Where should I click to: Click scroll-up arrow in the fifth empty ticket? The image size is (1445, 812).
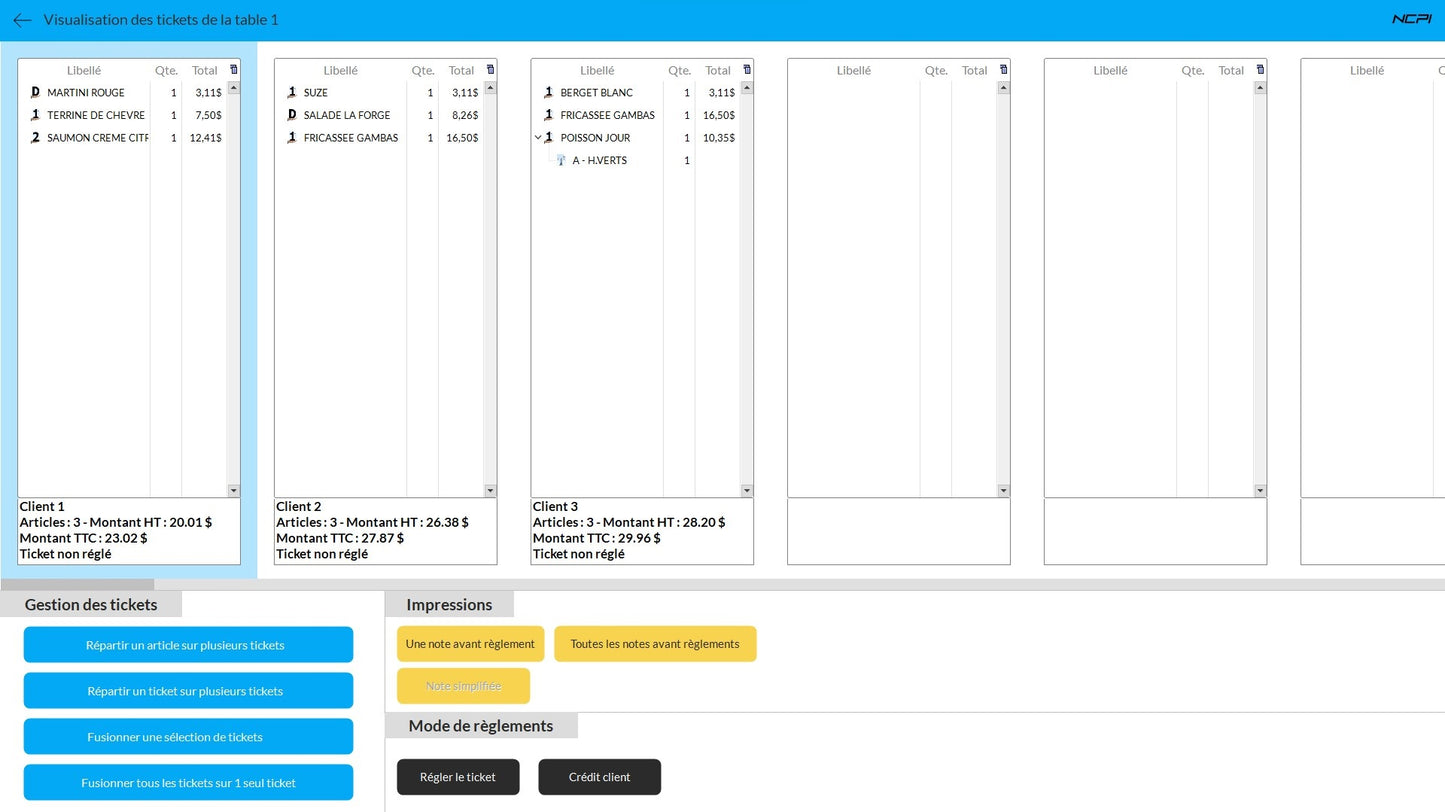(1260, 88)
